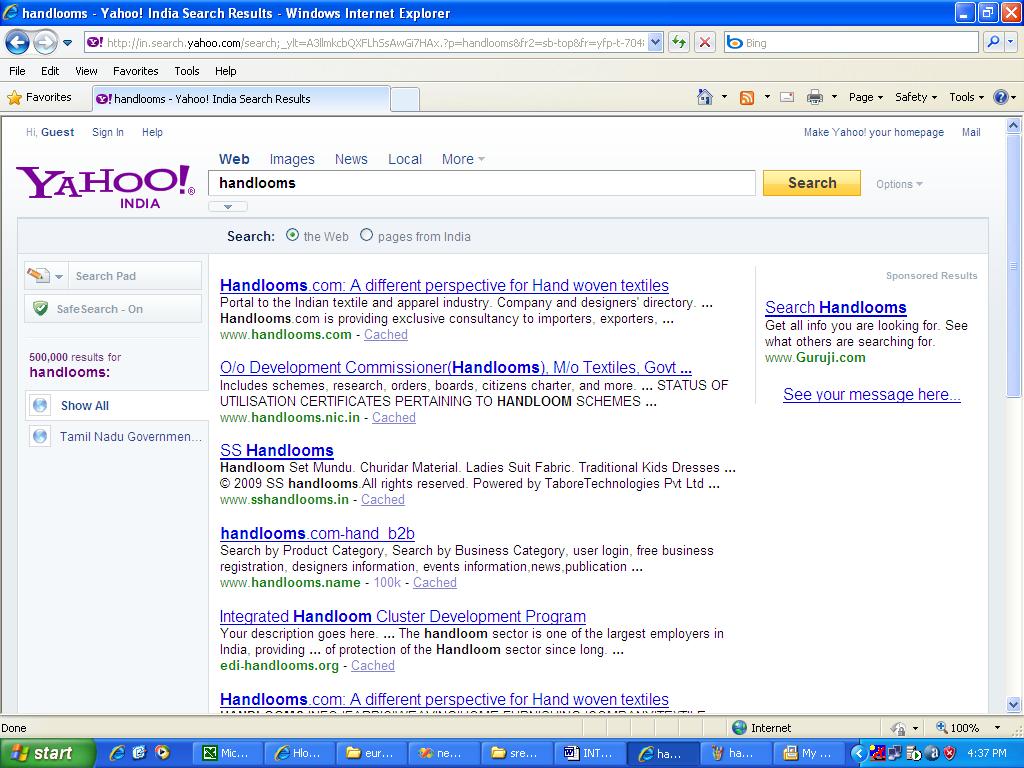
Task: Click the Bing search input field
Action: 852,42
